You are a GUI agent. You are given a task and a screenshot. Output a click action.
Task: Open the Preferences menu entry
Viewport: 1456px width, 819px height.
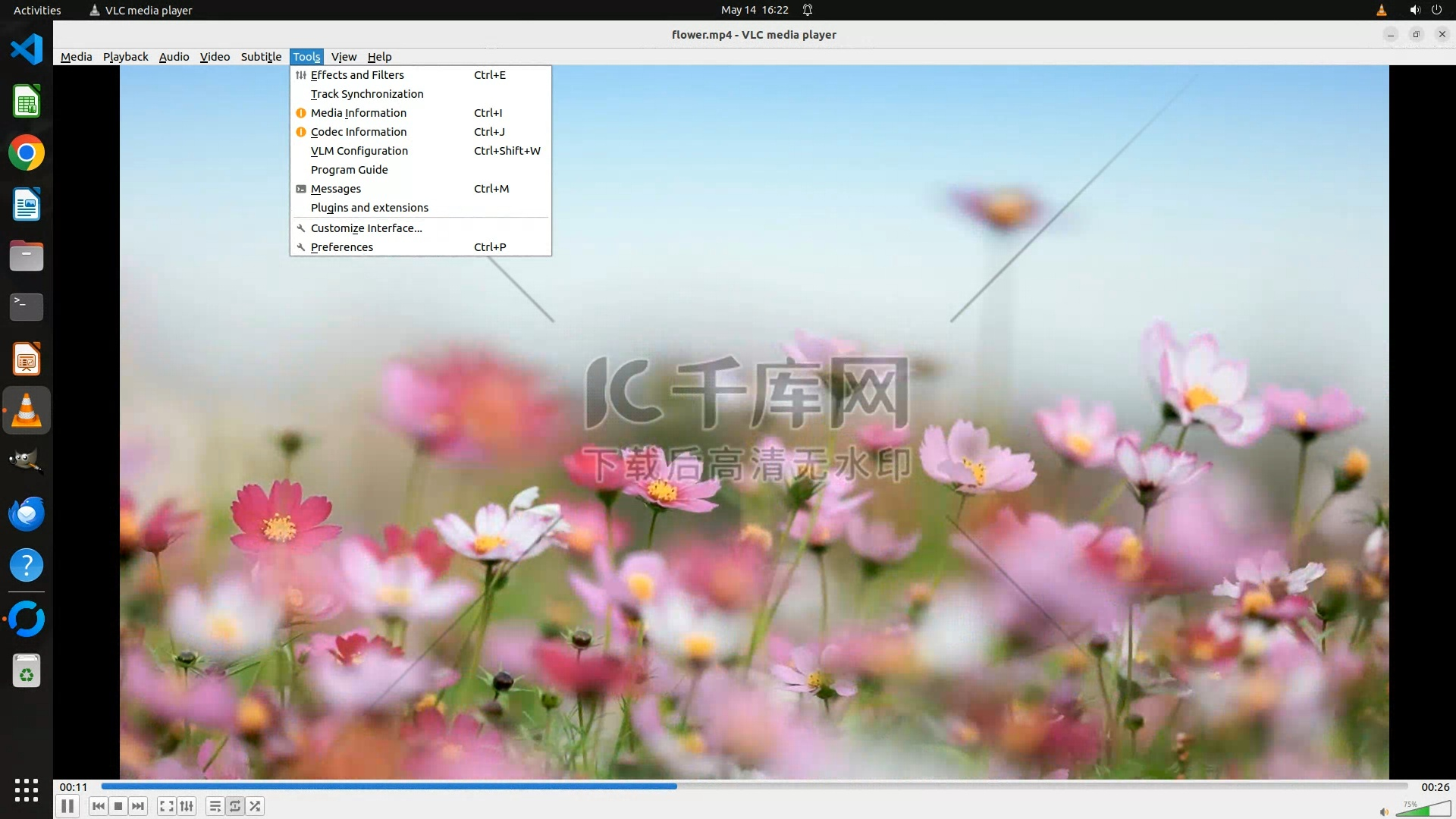341,247
